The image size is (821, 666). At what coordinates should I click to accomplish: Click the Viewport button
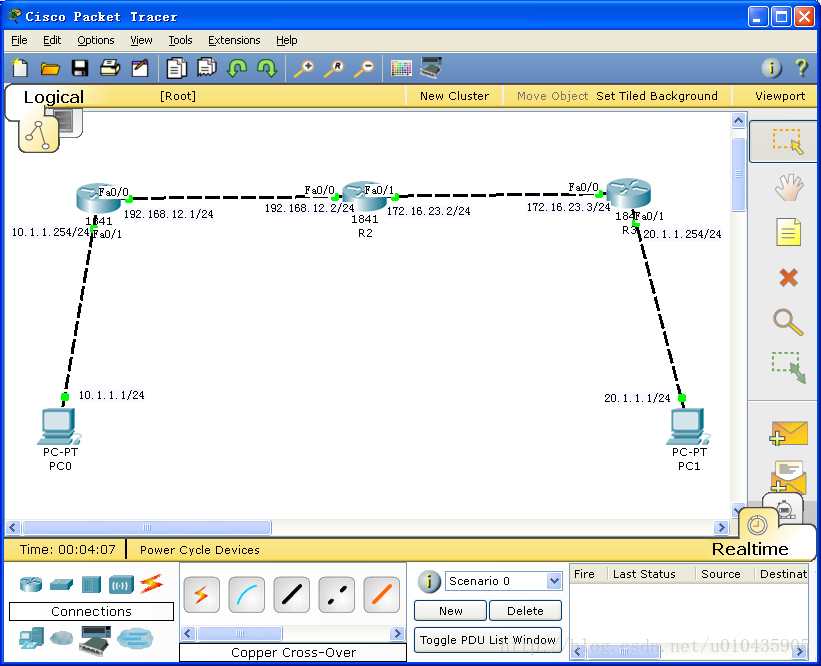click(780, 96)
